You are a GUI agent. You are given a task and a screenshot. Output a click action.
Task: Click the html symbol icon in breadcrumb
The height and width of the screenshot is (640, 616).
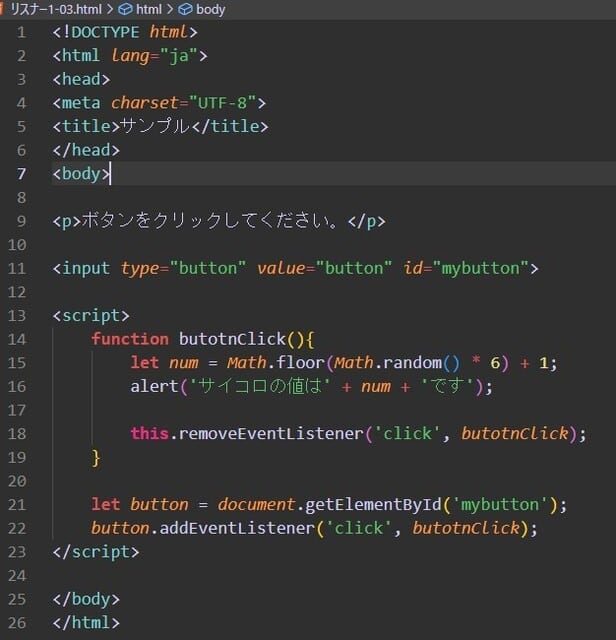pyautogui.click(x=125, y=9)
